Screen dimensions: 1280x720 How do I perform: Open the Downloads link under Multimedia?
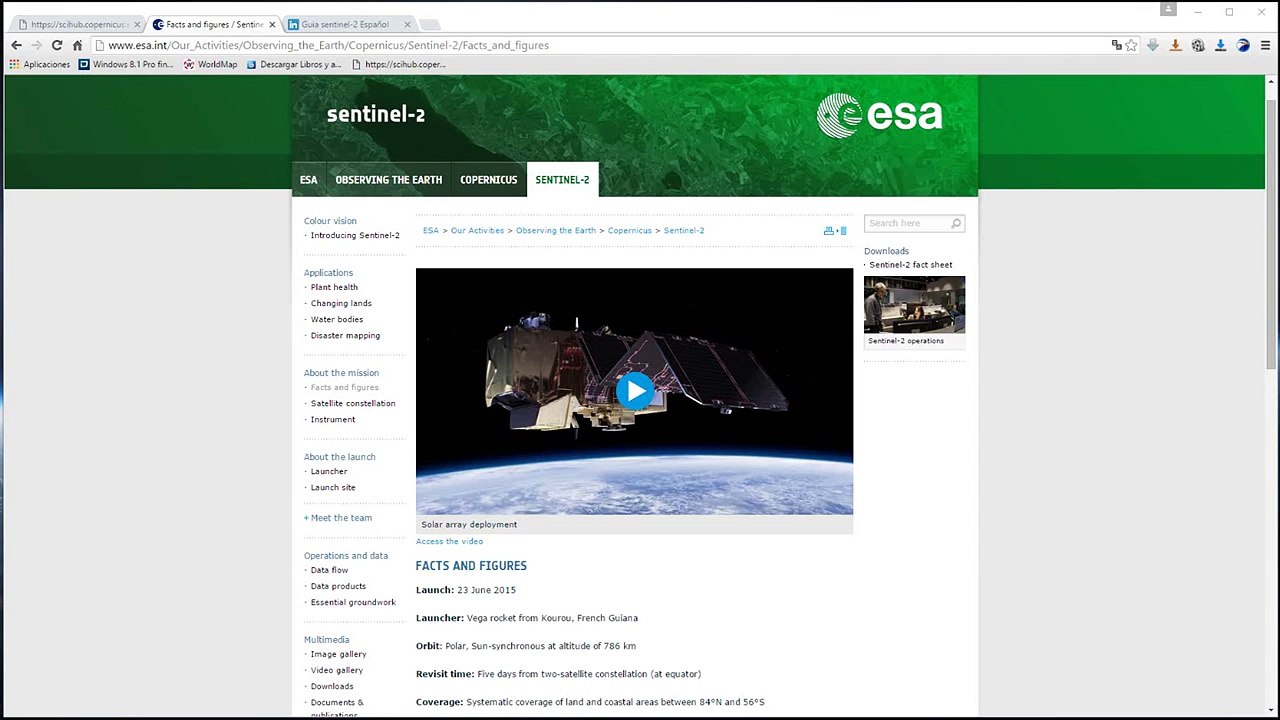332,686
